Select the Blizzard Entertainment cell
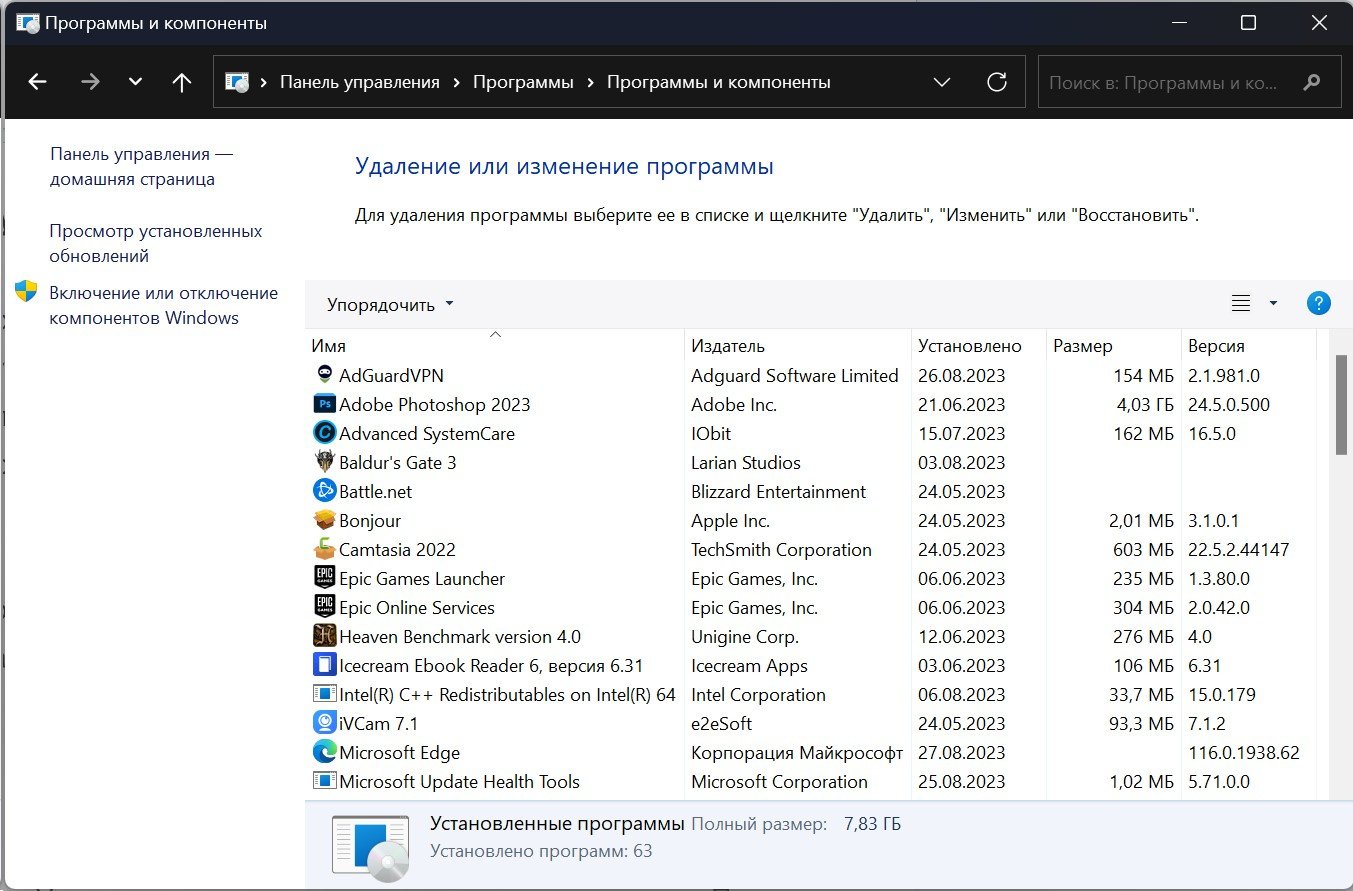Viewport: 1353px width, 891px height. 779,492
